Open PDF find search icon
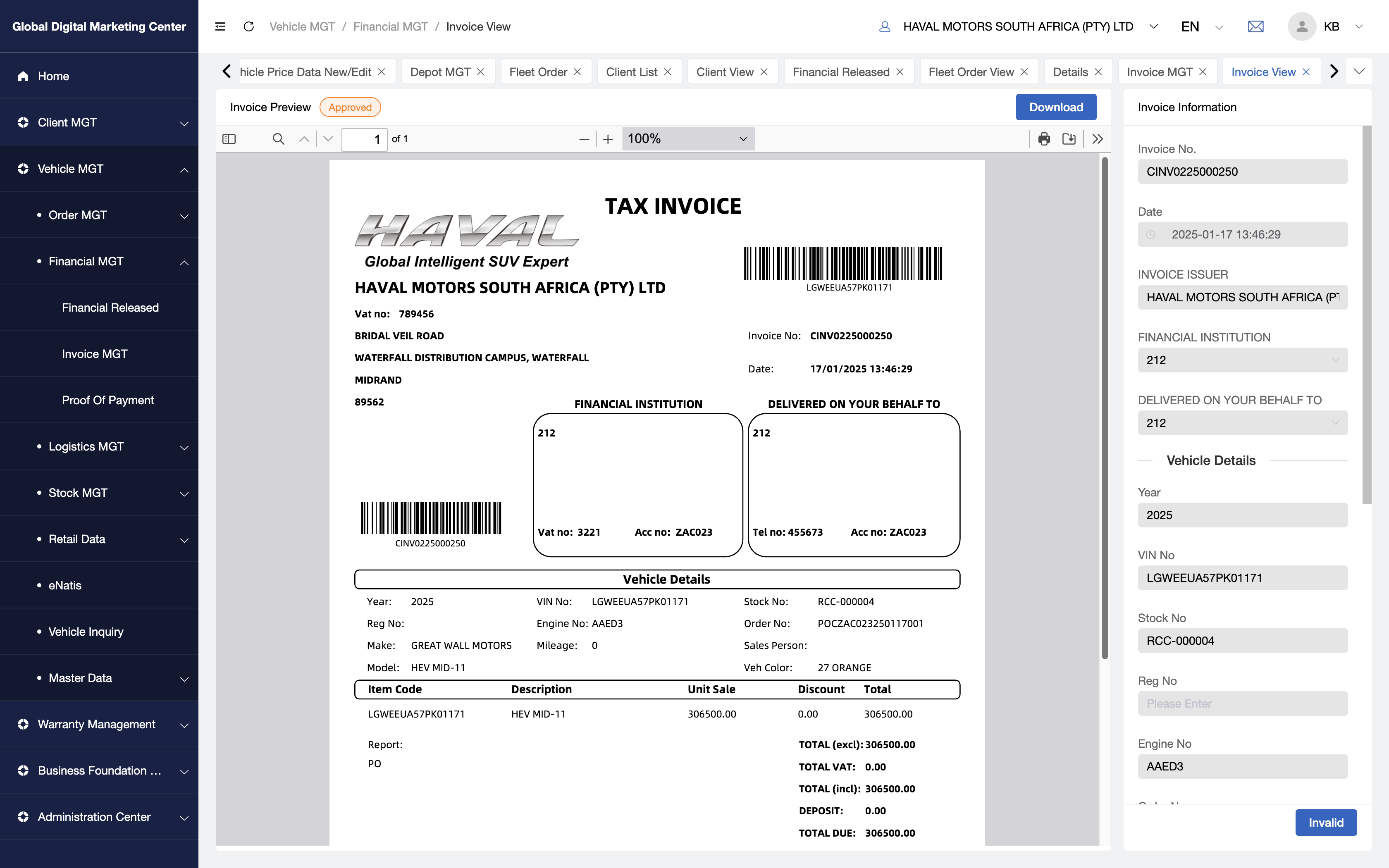This screenshot has width=1389, height=868. tap(278, 139)
